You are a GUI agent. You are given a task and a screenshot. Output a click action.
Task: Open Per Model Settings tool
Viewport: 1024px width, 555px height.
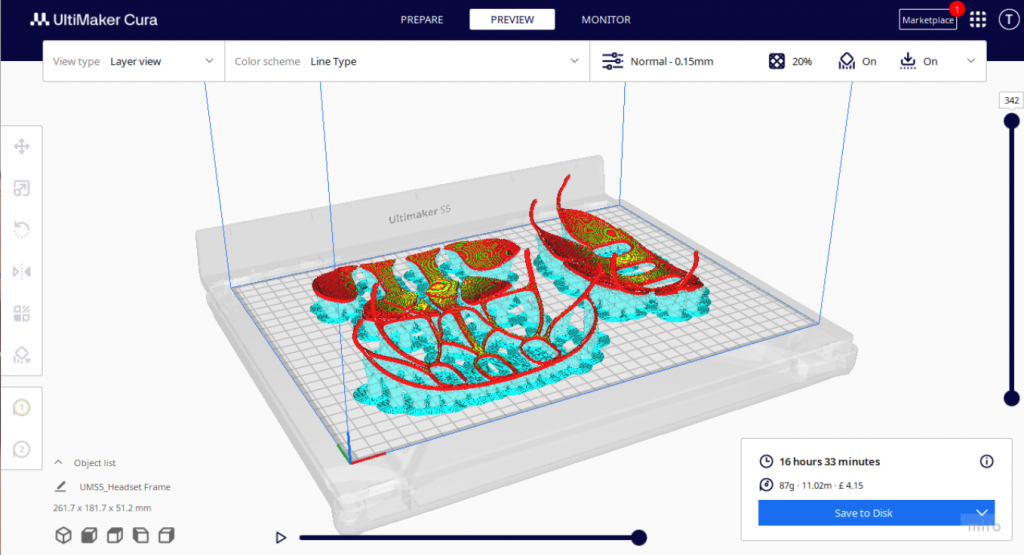coord(22,313)
